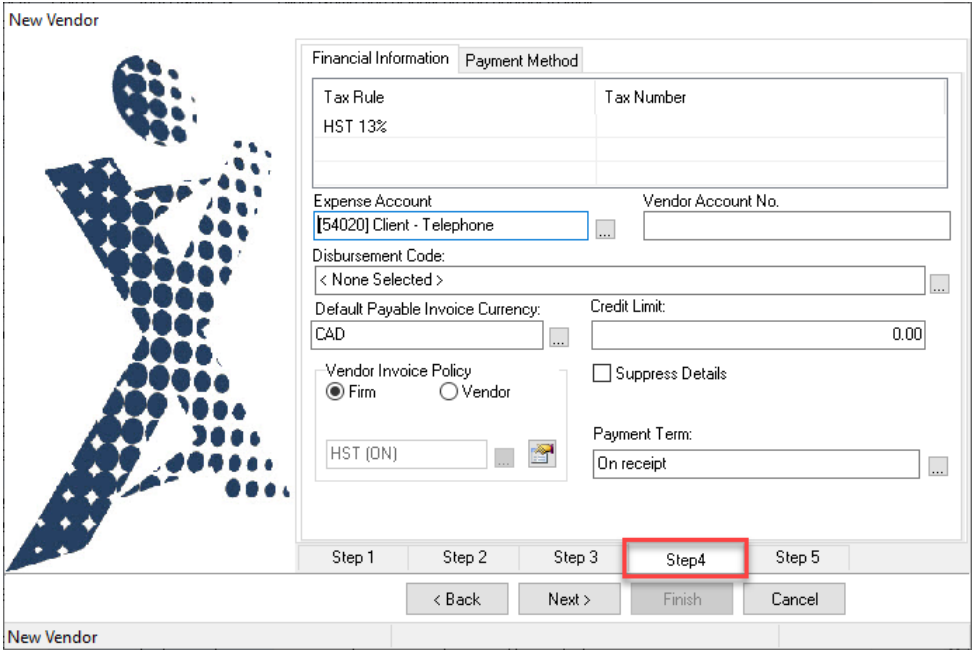Click the Vendor Account No. field
977x652 pixels.
click(796, 226)
